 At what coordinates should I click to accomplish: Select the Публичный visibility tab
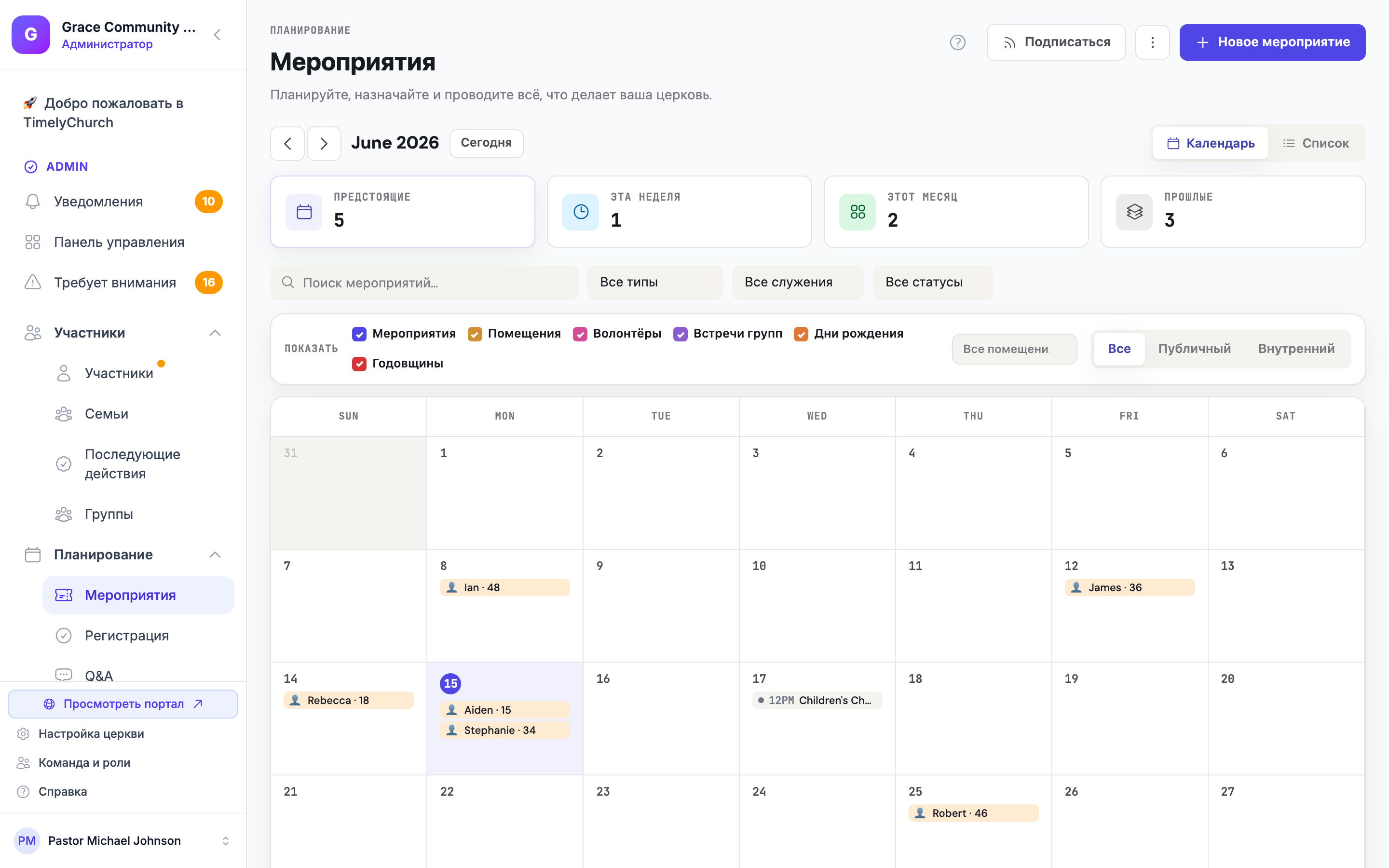coord(1194,349)
